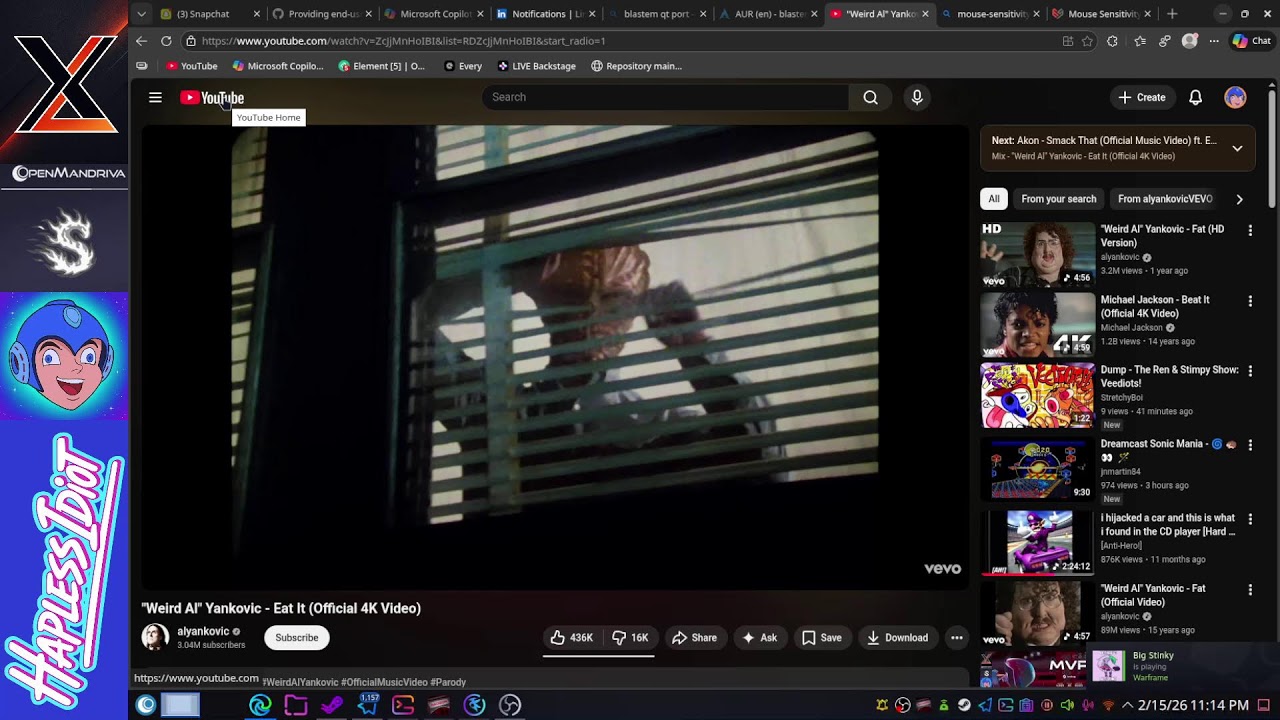Open the LIVE Backstage bookmark

tap(536, 66)
